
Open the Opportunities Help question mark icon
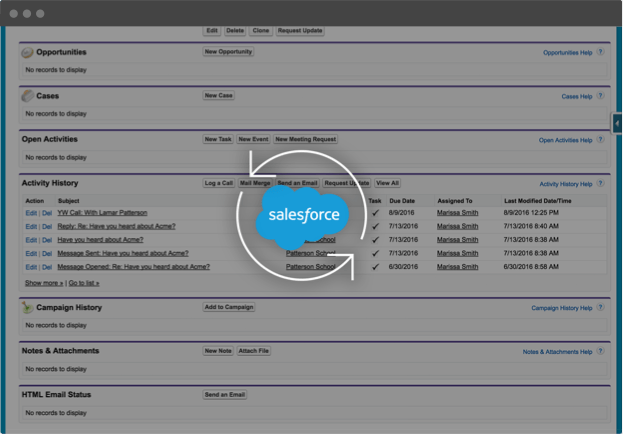[600, 52]
